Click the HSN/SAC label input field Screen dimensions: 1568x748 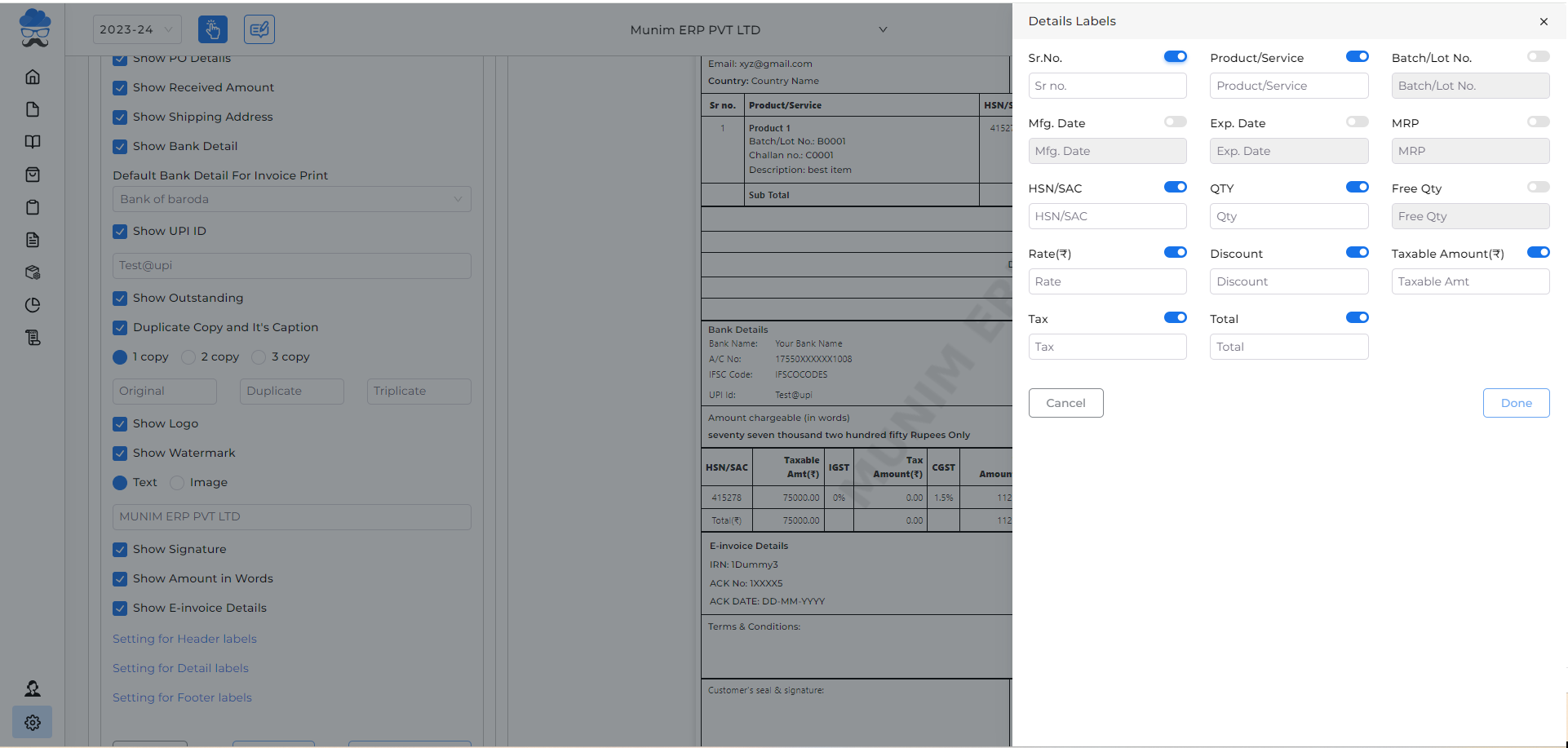pos(1107,216)
